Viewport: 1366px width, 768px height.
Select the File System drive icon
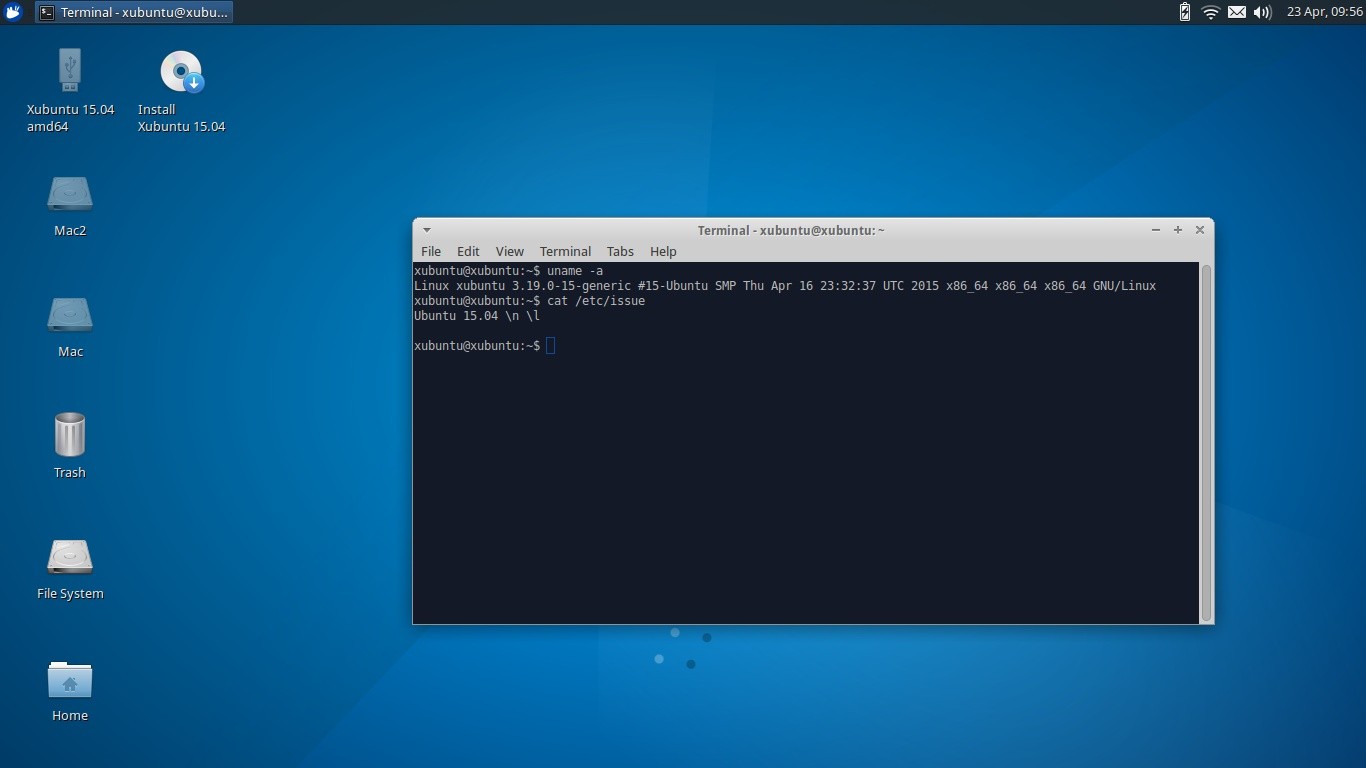[x=70, y=557]
